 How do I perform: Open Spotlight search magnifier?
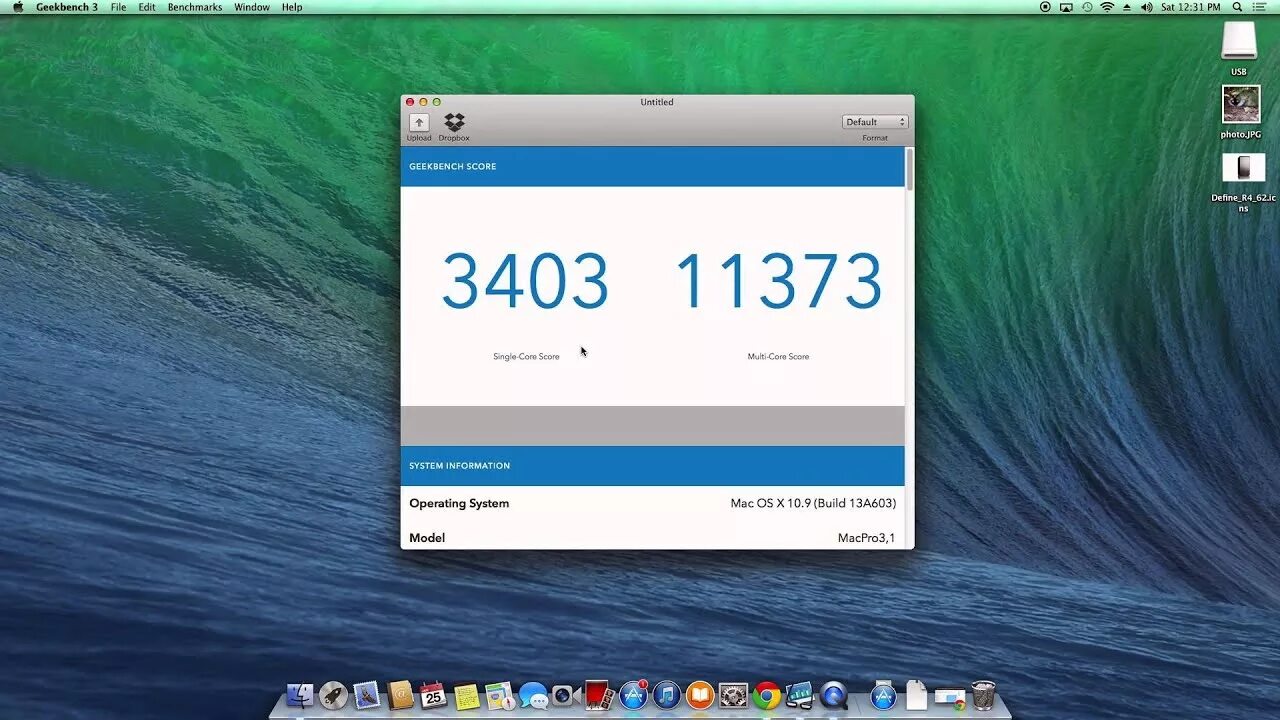(1238, 7)
